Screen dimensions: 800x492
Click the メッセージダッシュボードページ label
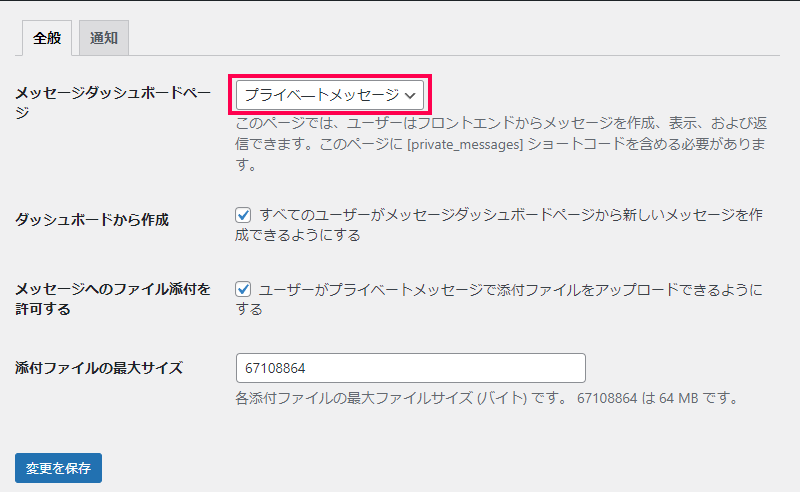point(113,103)
